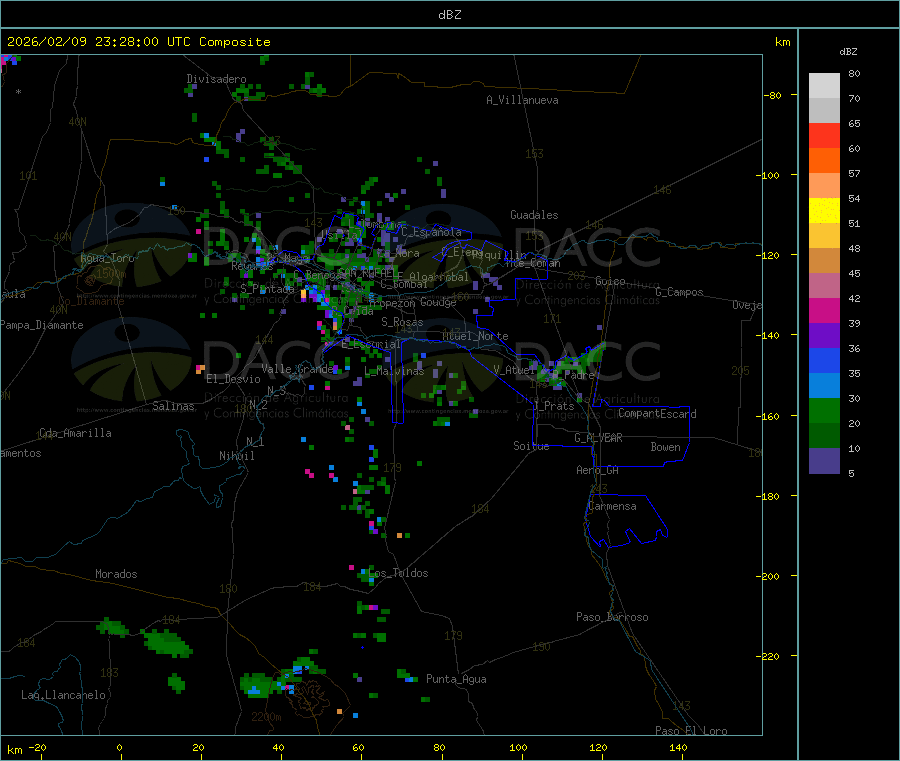
Task: Click the -80 km tick on right axis
Action: point(773,95)
